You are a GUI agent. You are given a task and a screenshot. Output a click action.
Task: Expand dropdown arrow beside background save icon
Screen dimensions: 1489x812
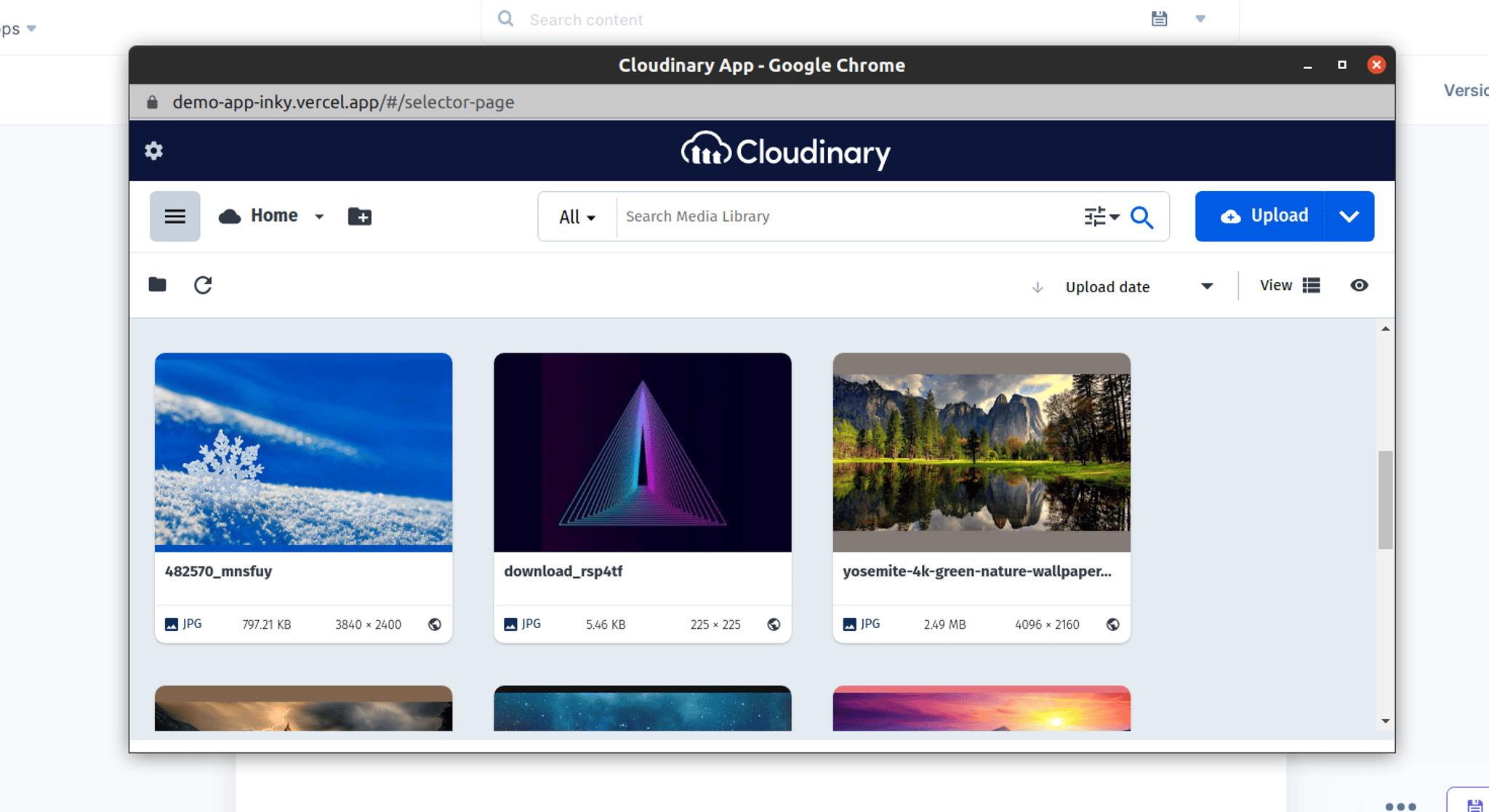1200,19
